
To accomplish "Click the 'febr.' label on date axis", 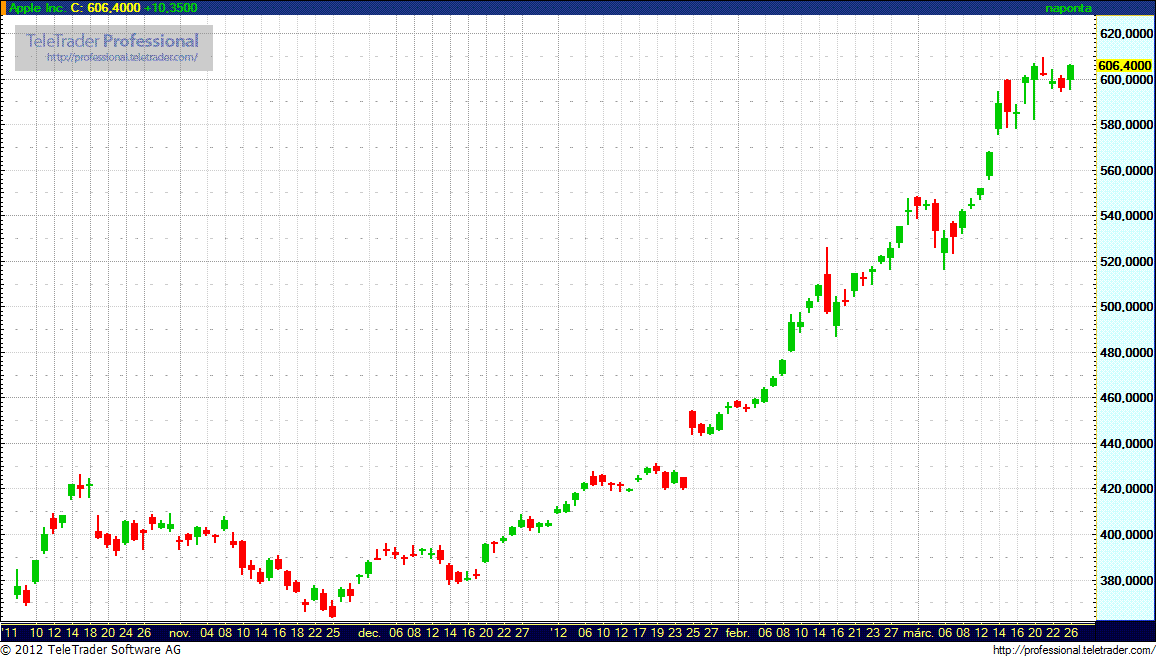I will point(737,633).
